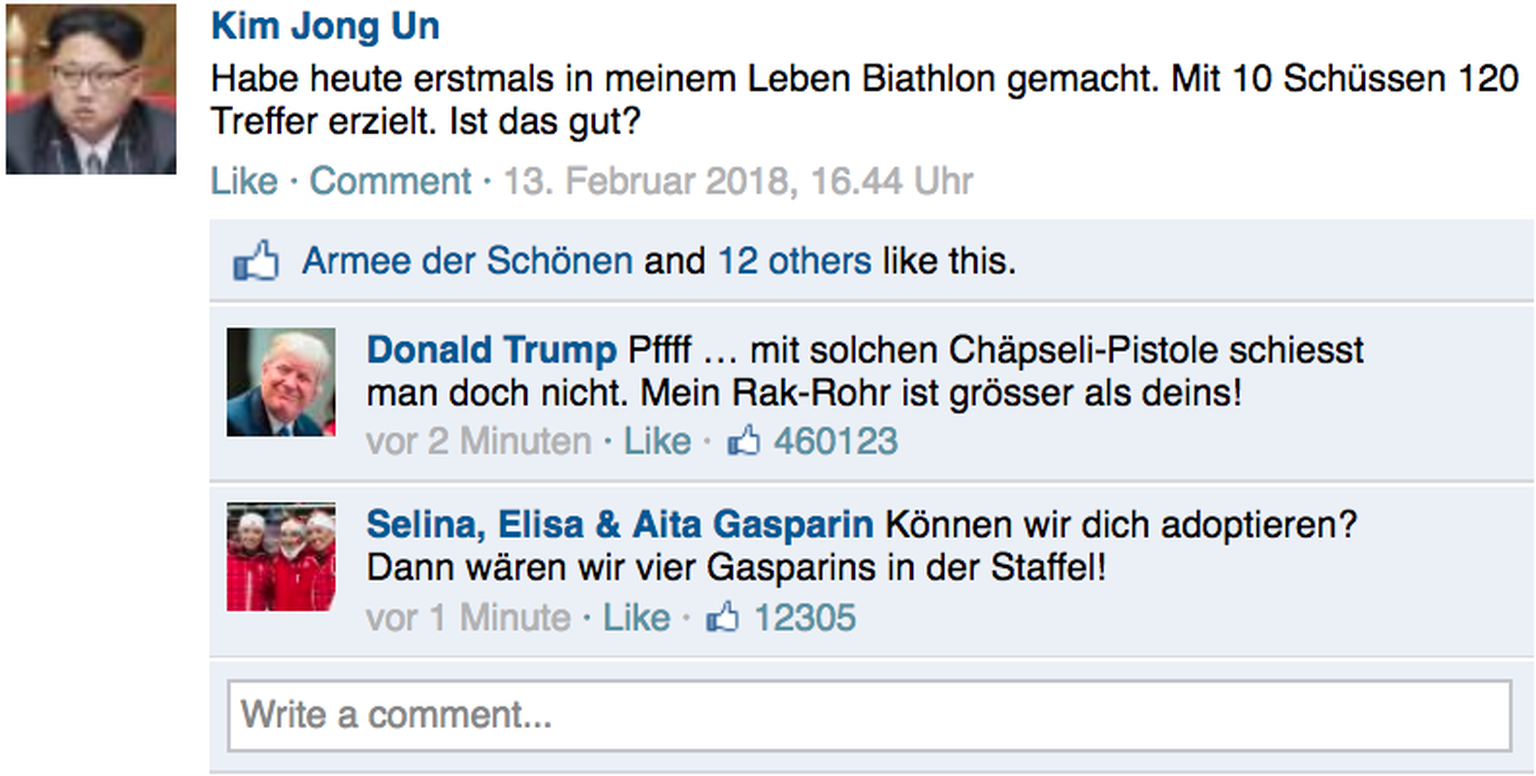
Task: Like the Gasparin adoption comment
Action: click(635, 618)
